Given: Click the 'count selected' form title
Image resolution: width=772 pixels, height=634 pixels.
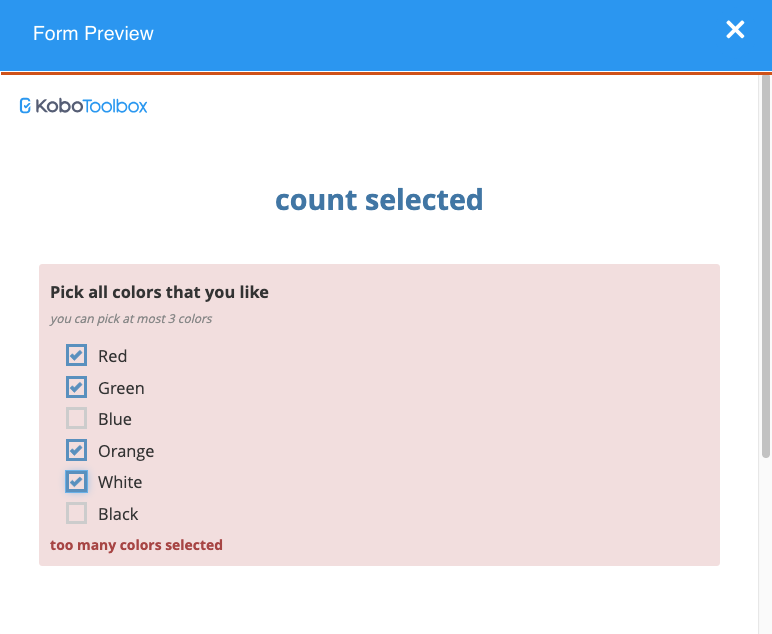Looking at the screenshot, I should 379,200.
